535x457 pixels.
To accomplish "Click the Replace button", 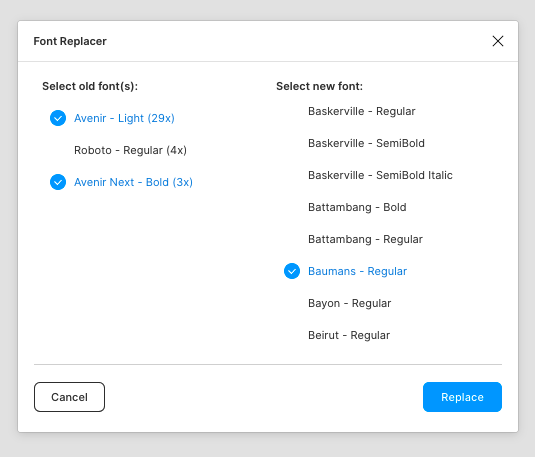I will 462,397.
